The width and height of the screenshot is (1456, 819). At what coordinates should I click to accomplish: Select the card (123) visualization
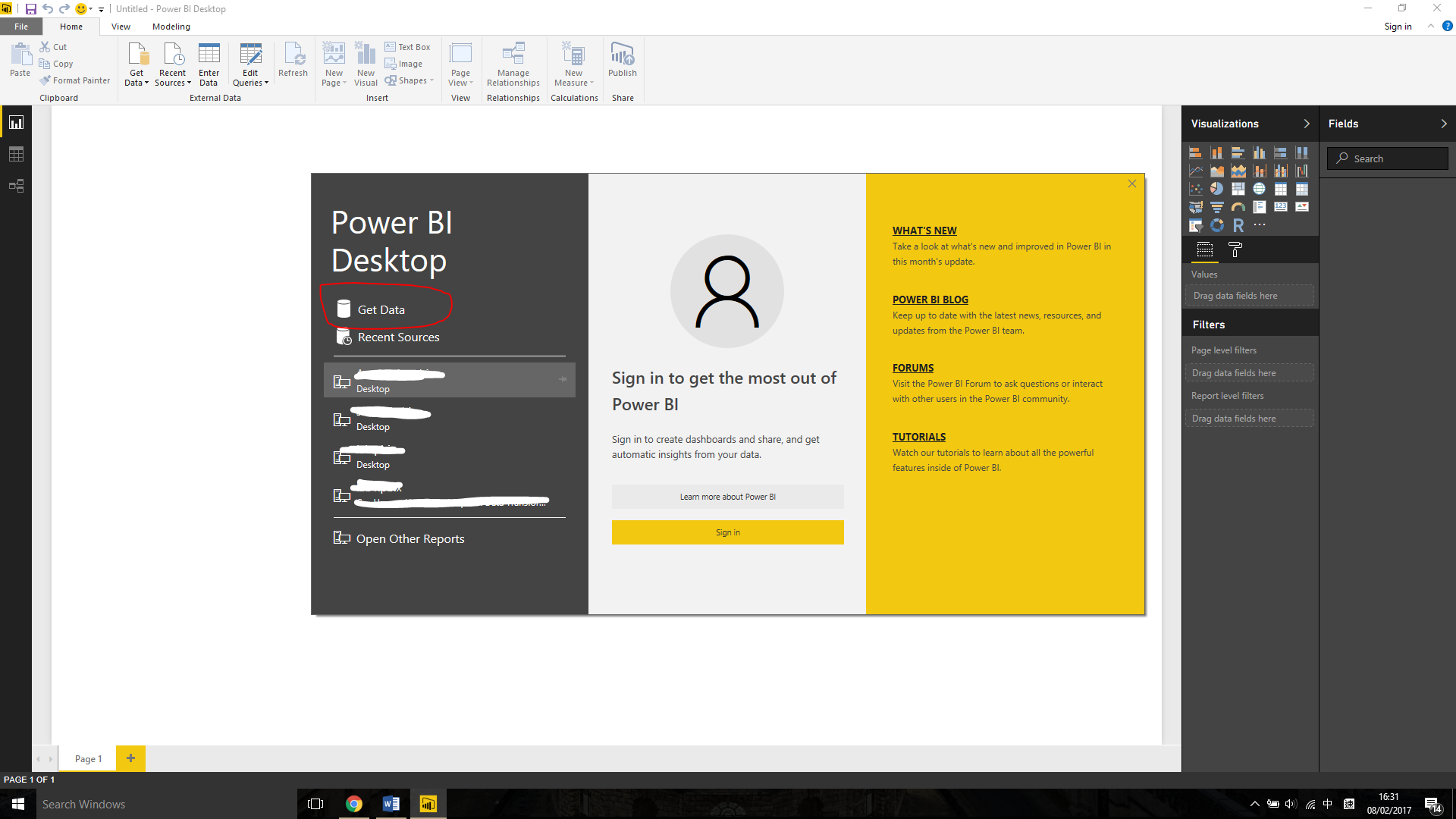tap(1280, 207)
